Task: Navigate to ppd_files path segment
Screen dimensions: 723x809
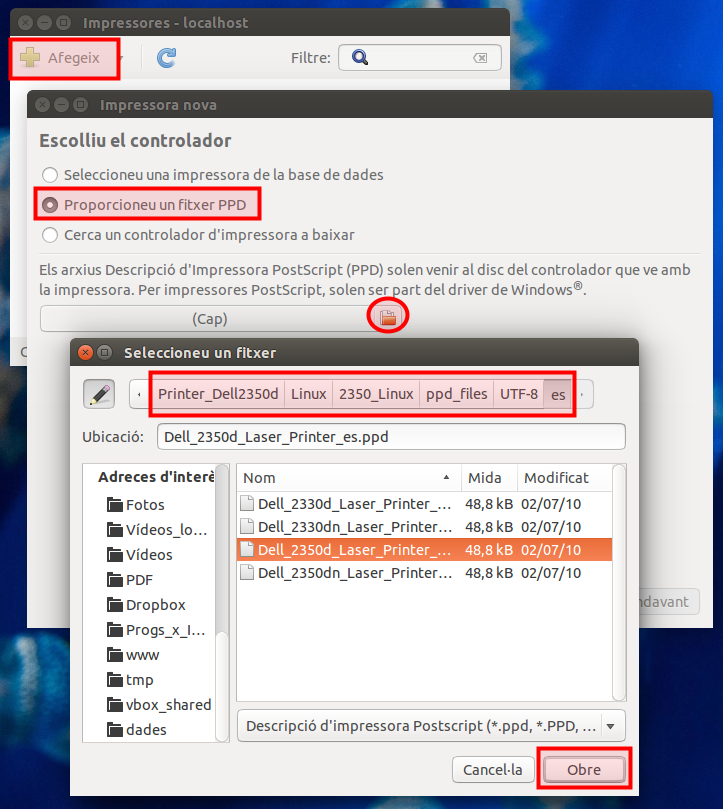Action: [x=456, y=394]
